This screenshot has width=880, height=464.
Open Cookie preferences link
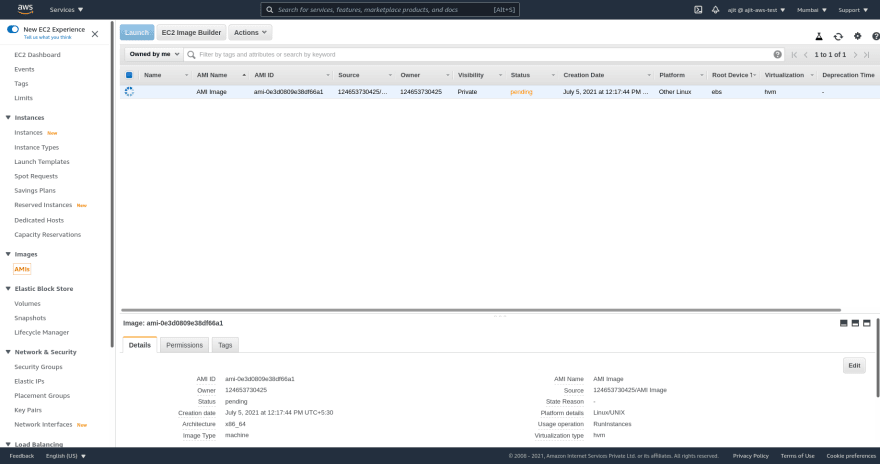tap(851, 456)
